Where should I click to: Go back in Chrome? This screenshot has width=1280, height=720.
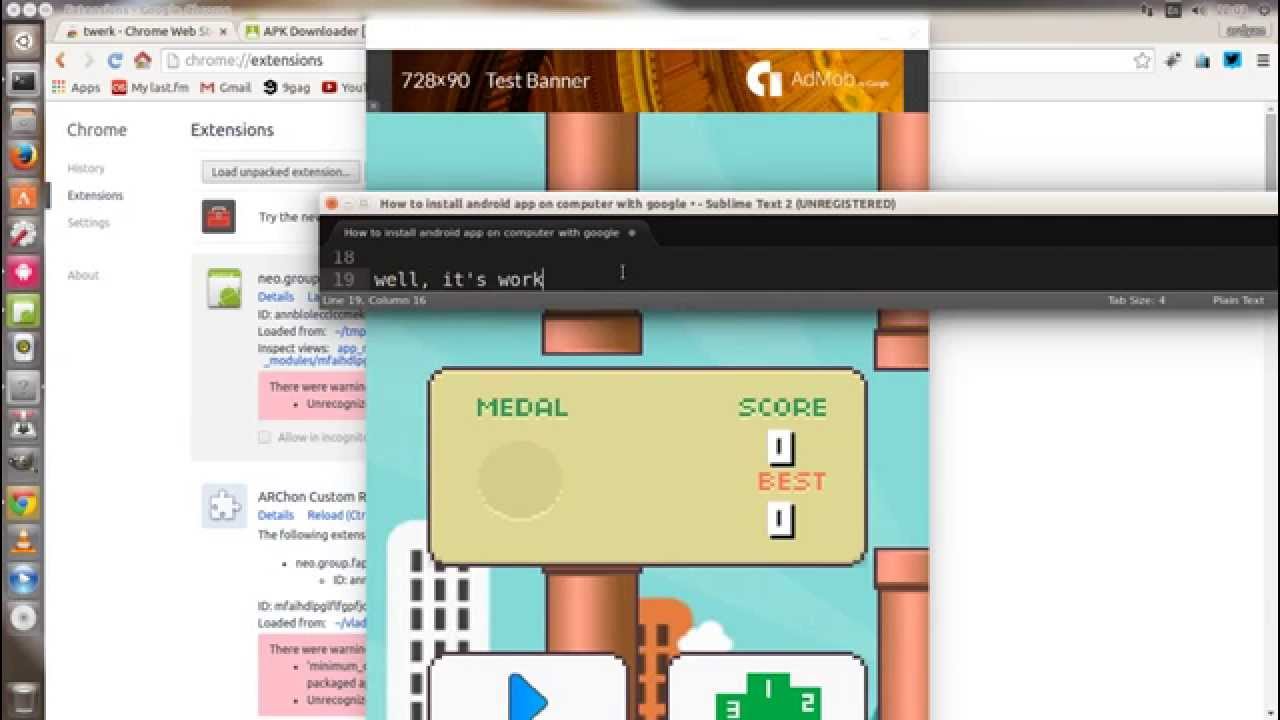61,60
